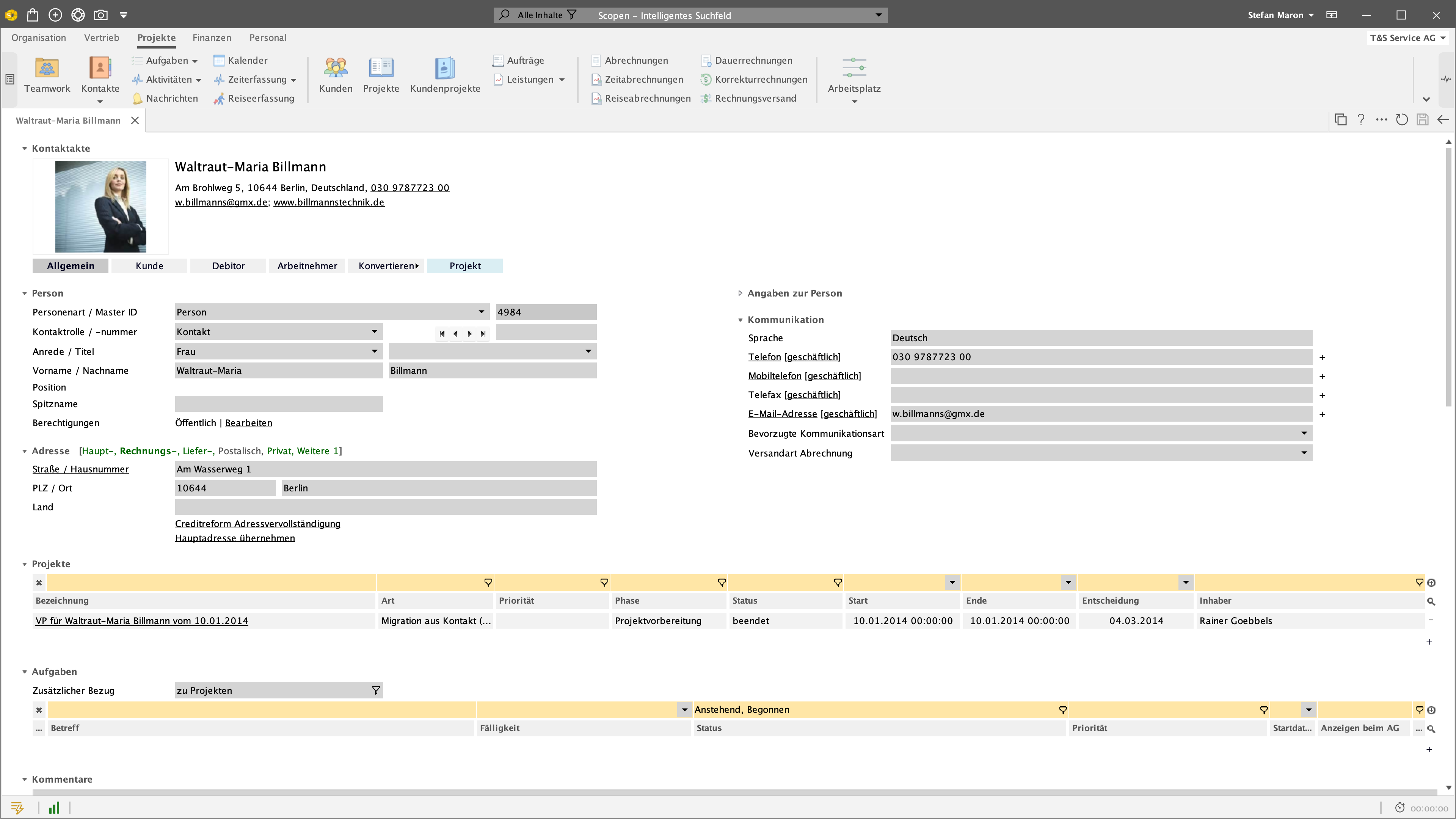Expand the Angaben zur Person section
Screen dimensions: 1456x819
(741, 293)
